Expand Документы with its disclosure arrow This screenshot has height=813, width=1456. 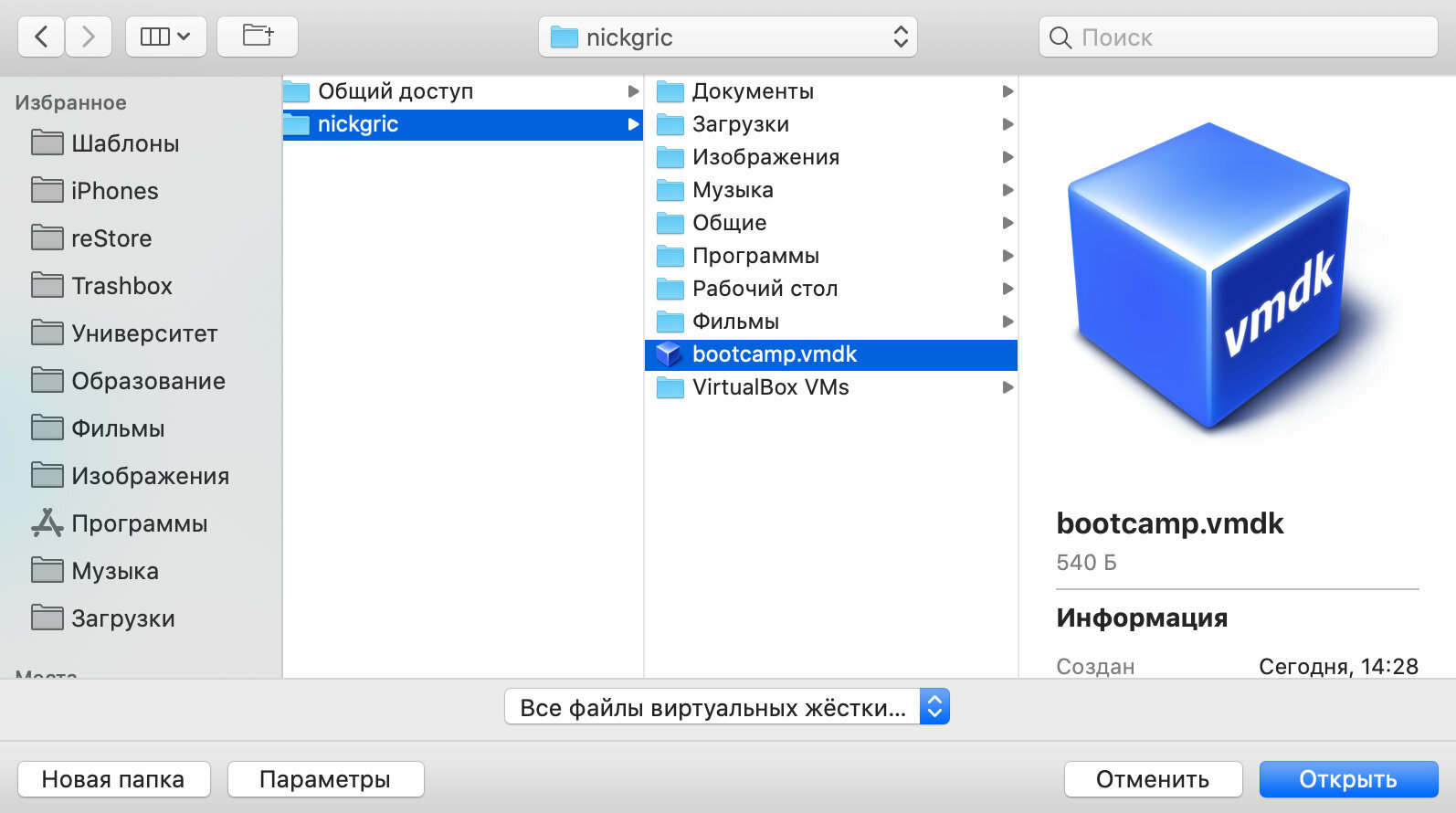point(1008,91)
